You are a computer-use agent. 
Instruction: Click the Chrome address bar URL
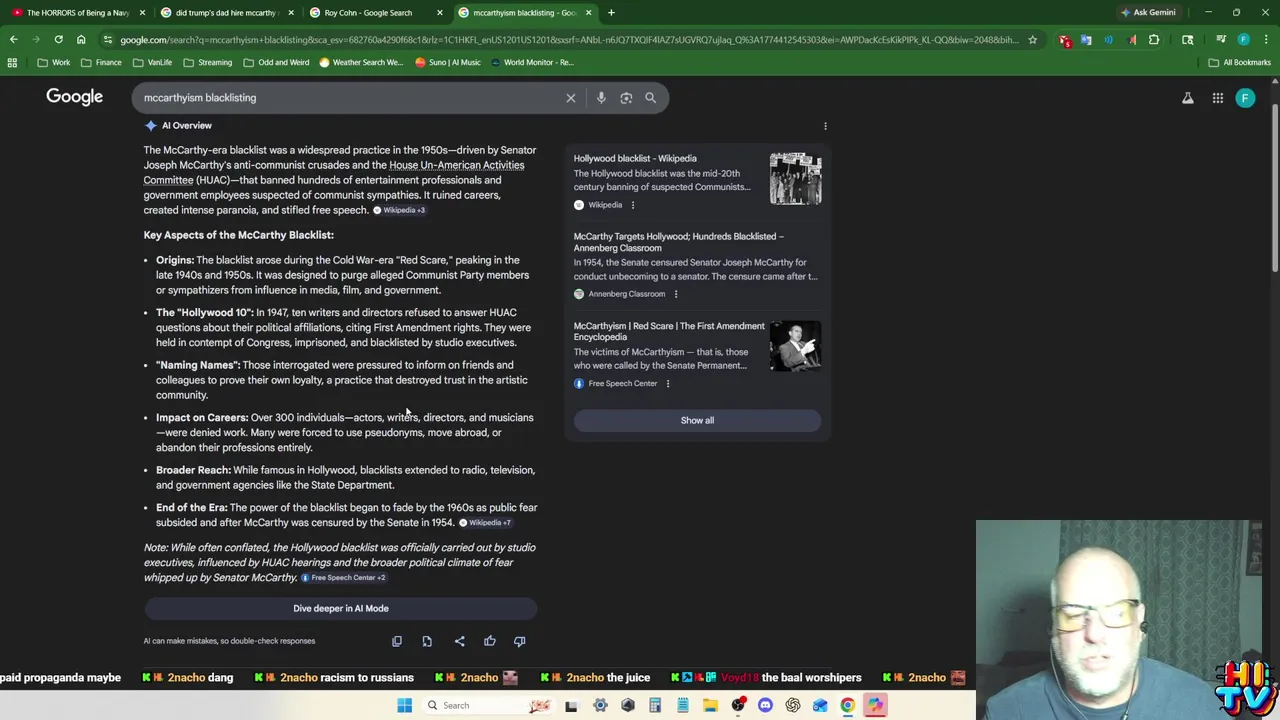pyautogui.click(x=568, y=40)
